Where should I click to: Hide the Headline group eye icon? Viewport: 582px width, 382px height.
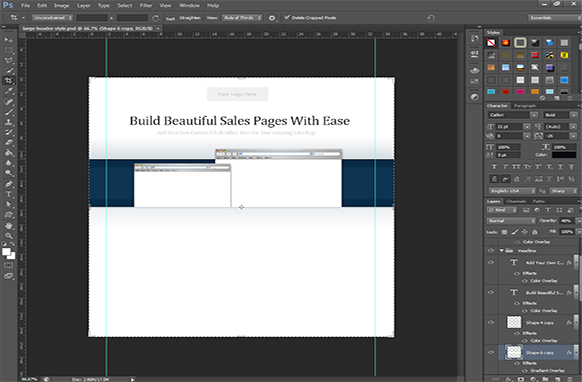491,251
